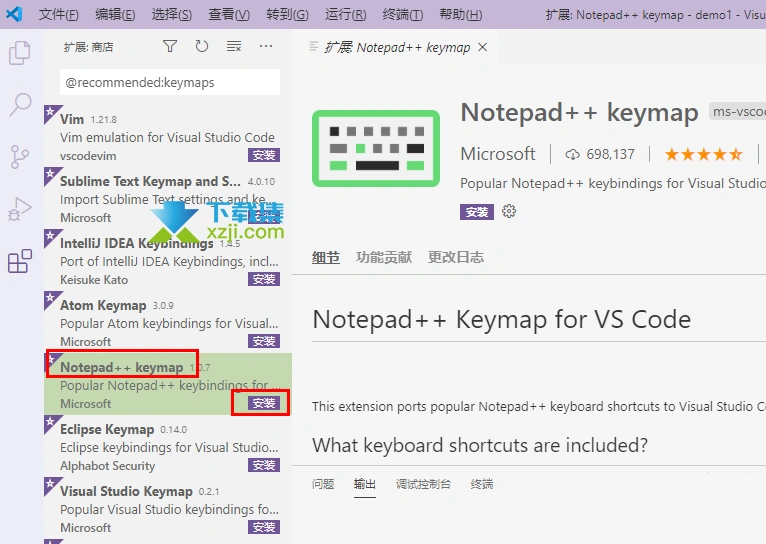Click the vscodevim publisher name
Viewport: 766px width, 544px height.
[x=88, y=156]
